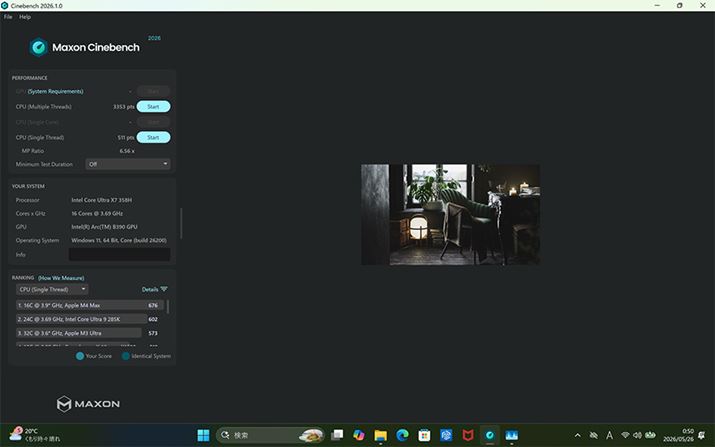715x447 pixels.
Task: Select Intel Core Ultra 9 285K ranking row
Action: (88, 319)
